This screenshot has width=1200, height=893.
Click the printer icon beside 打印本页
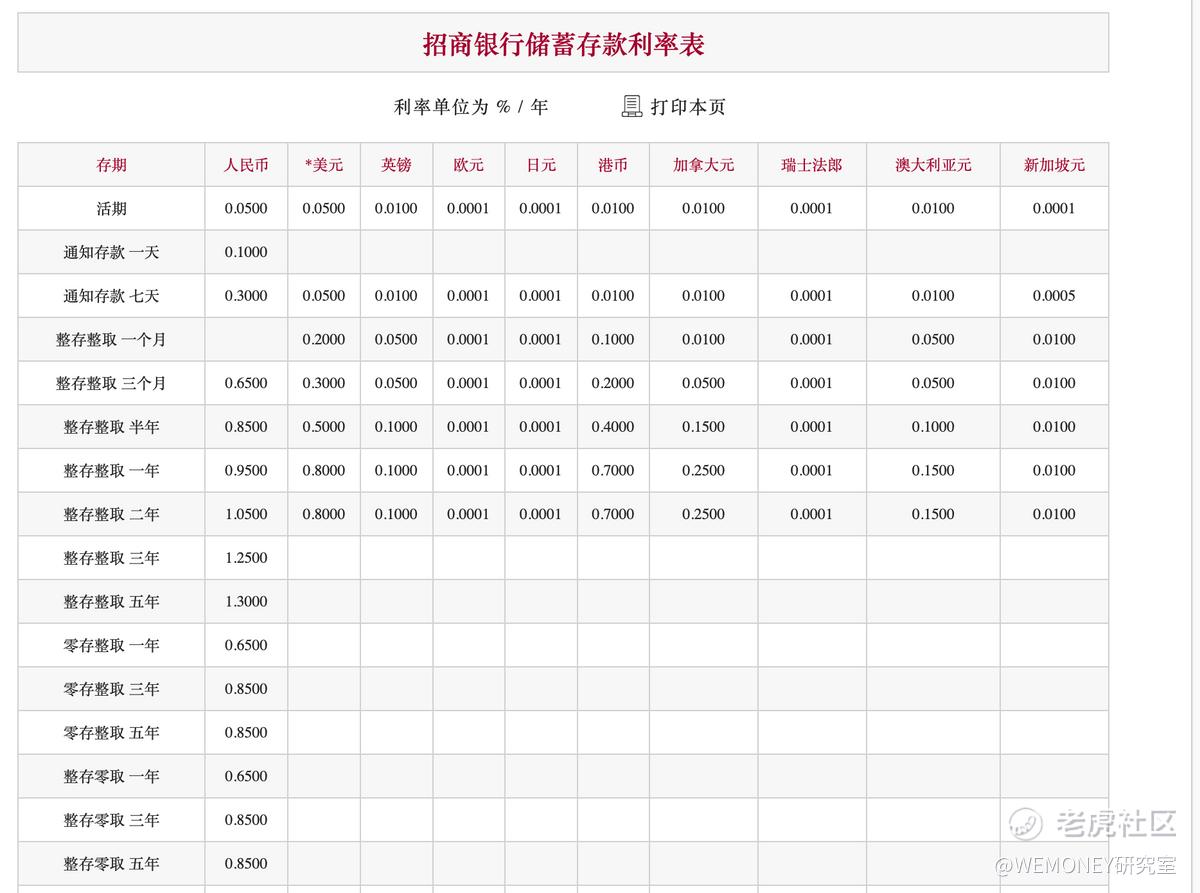click(x=632, y=106)
